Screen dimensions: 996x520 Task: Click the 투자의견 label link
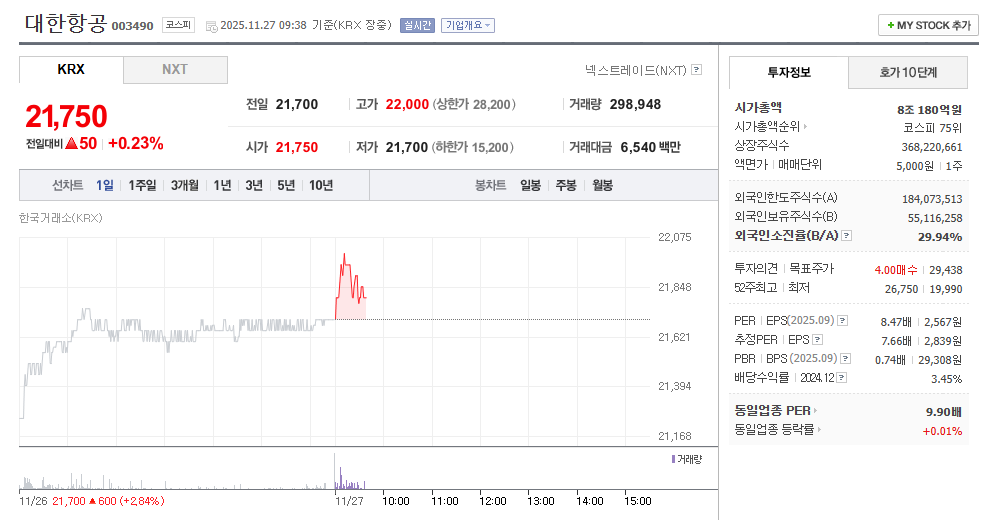click(x=756, y=269)
